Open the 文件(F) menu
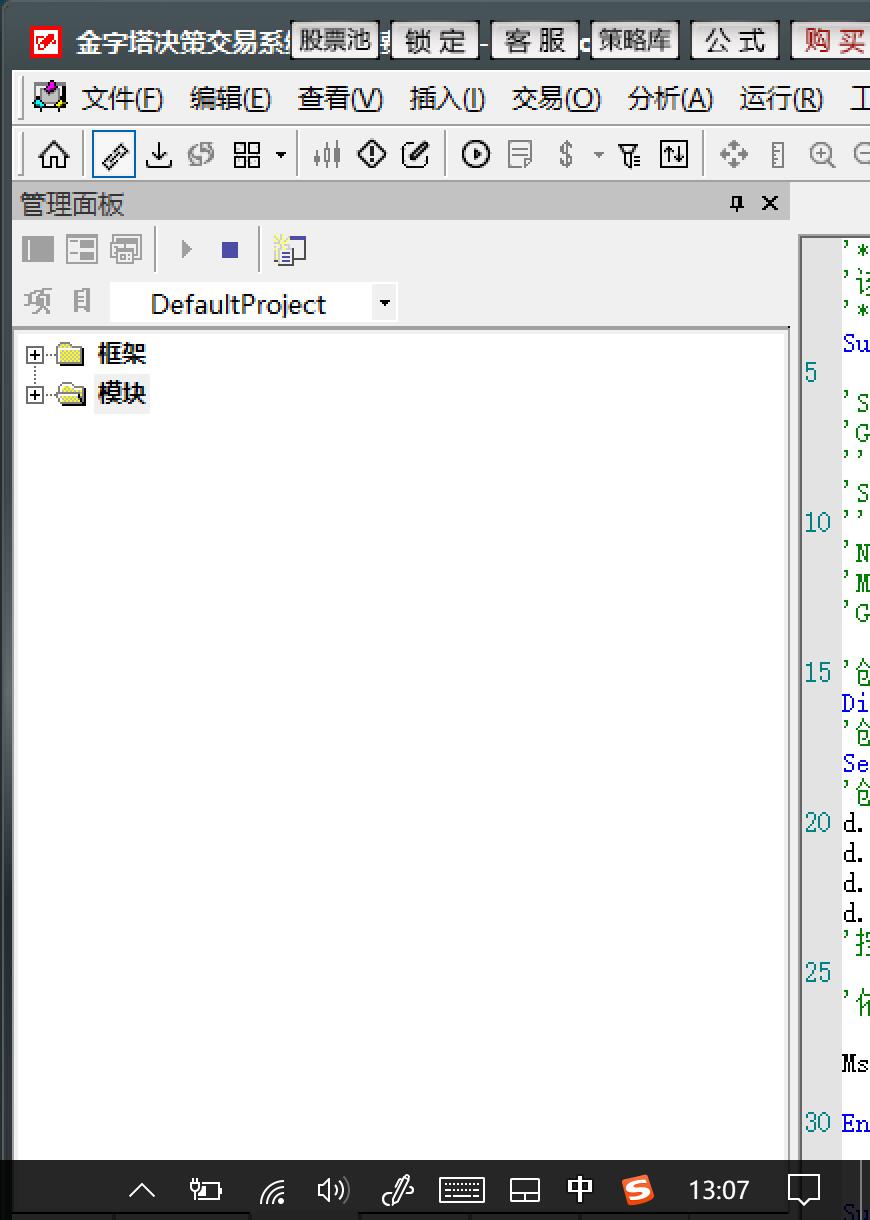The width and height of the screenshot is (870, 1220). click(122, 99)
